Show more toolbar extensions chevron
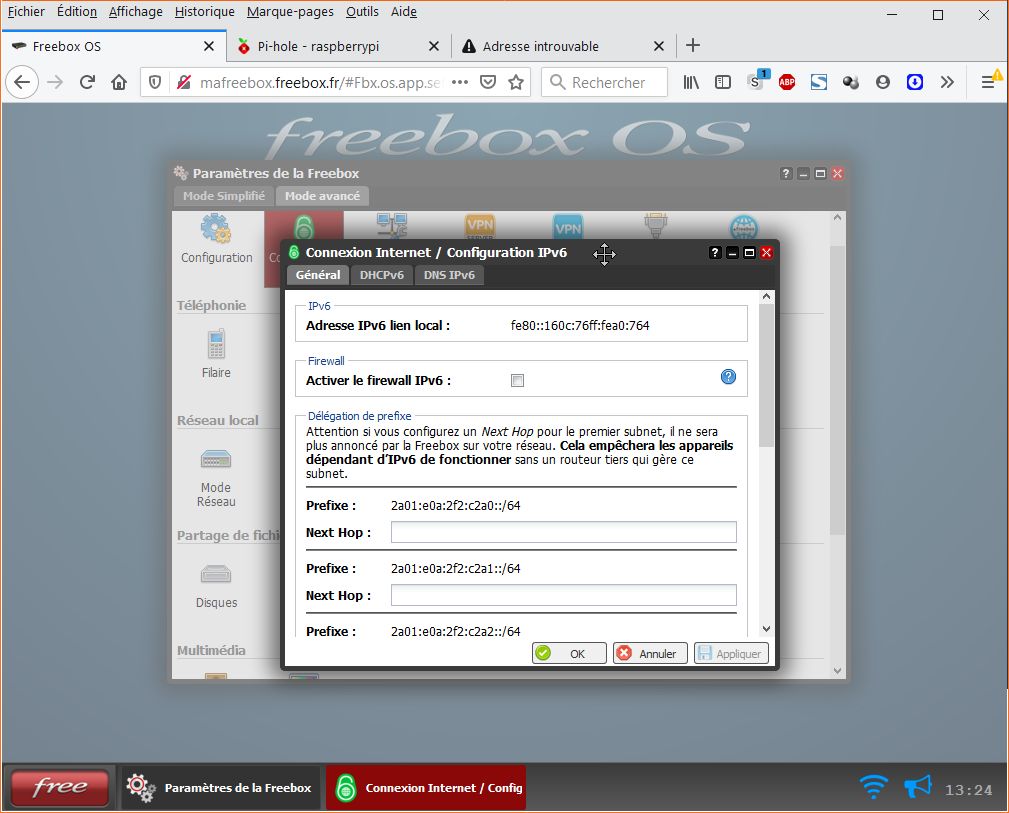This screenshot has height=813, width=1009. pyautogui.click(x=947, y=82)
